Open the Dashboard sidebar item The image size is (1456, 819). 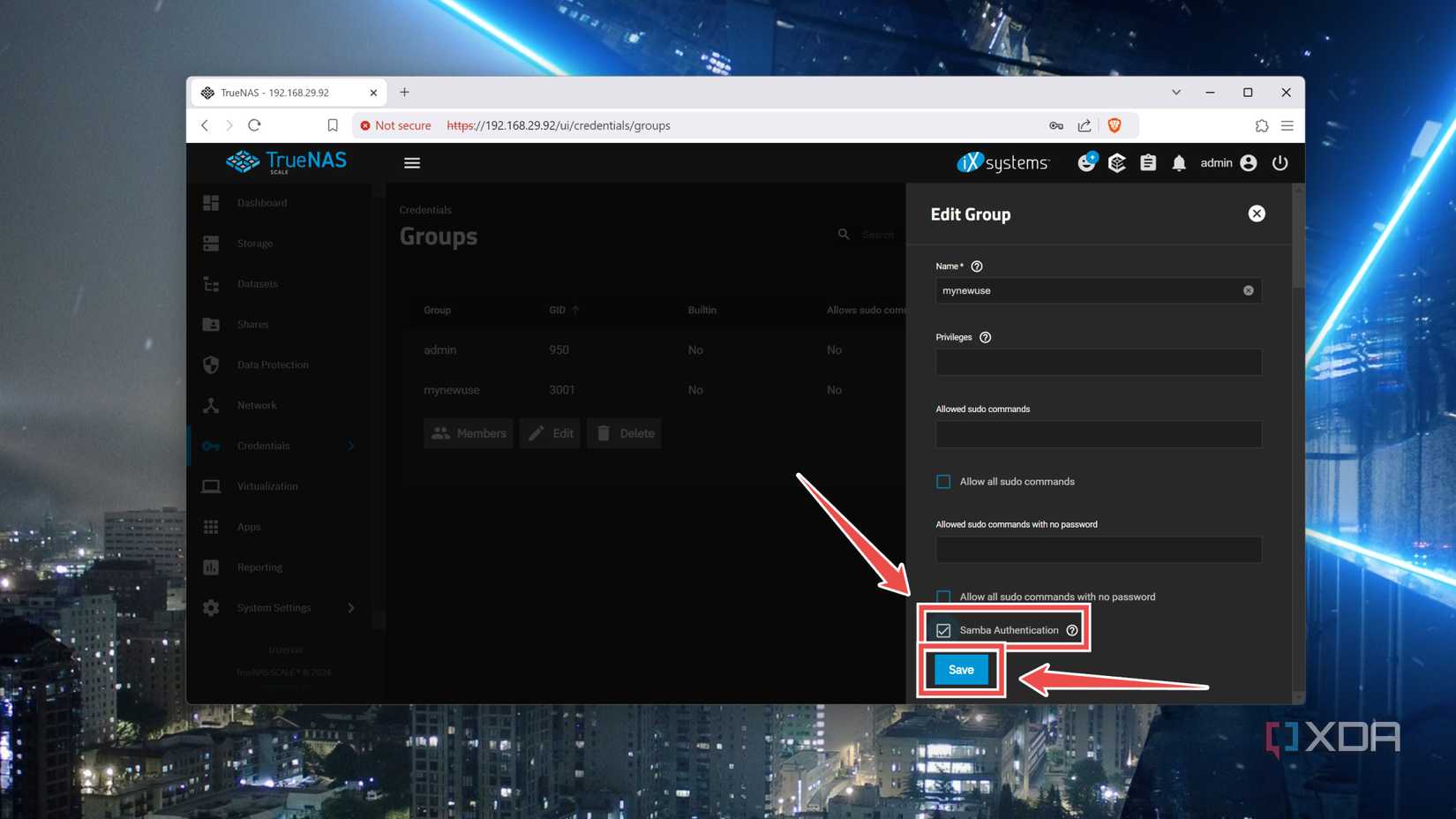coord(262,203)
